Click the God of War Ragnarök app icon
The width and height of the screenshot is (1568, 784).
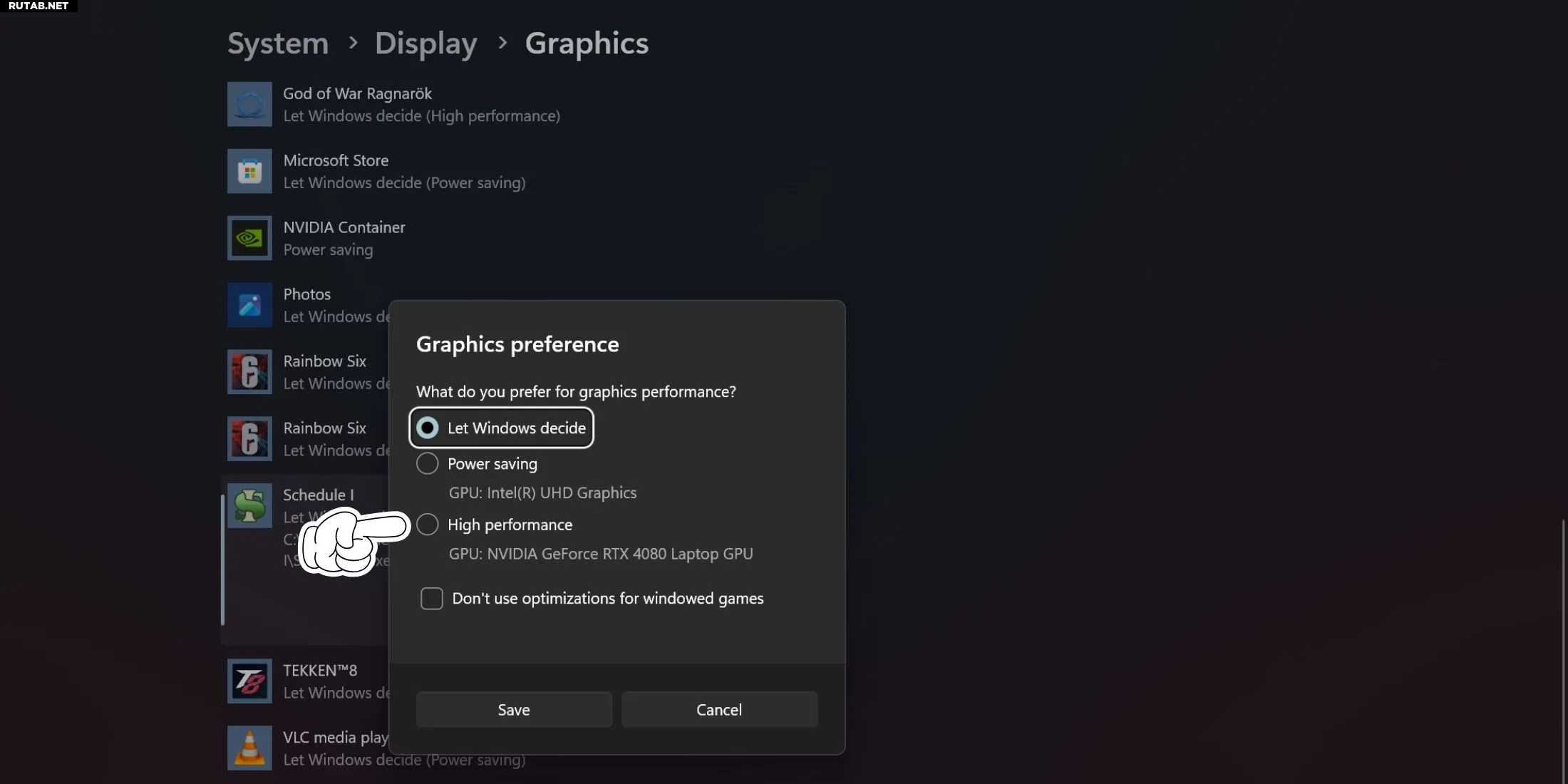(249, 104)
